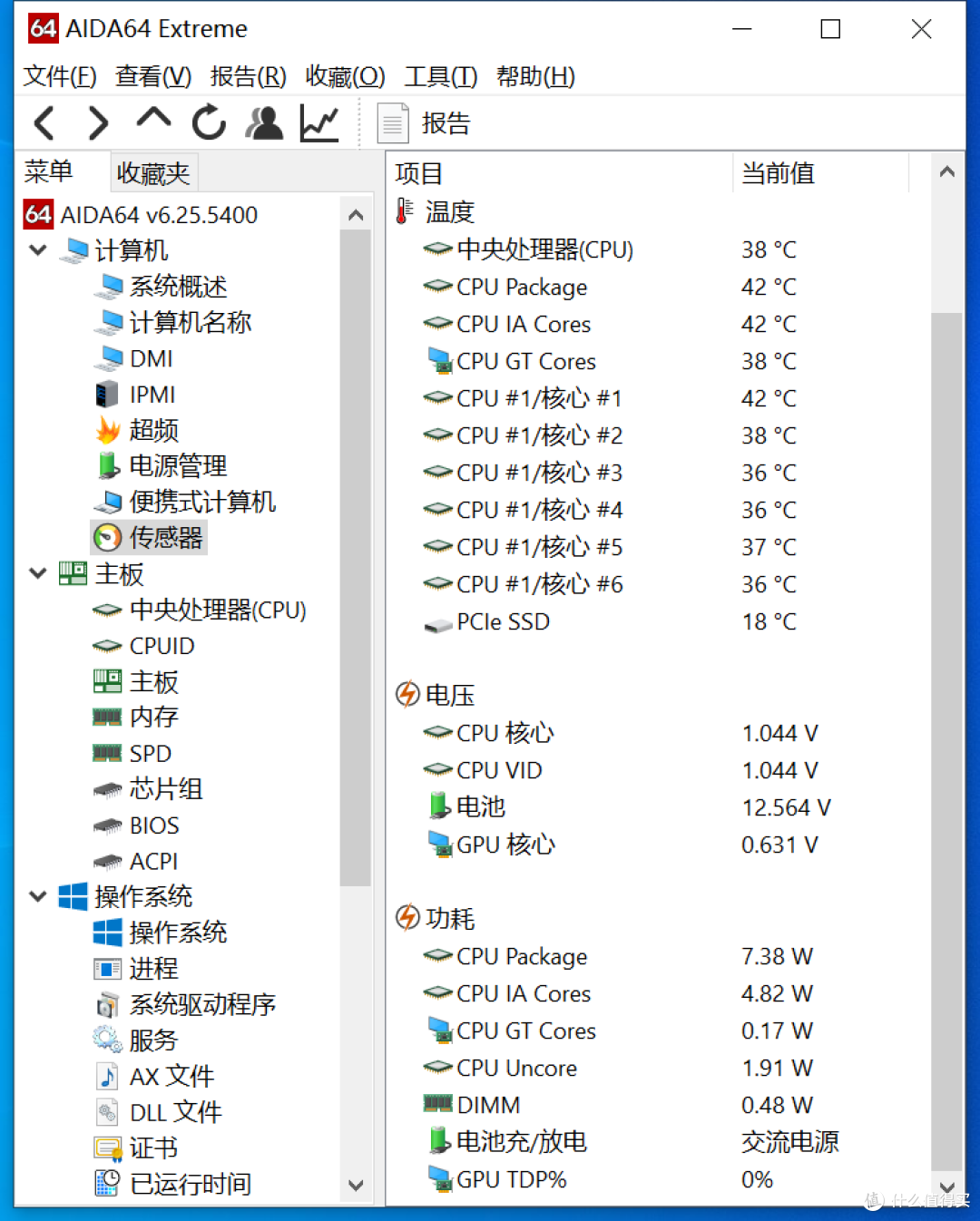
Task: Click the 操作系统 Windows logo group icon
Action: tap(73, 896)
